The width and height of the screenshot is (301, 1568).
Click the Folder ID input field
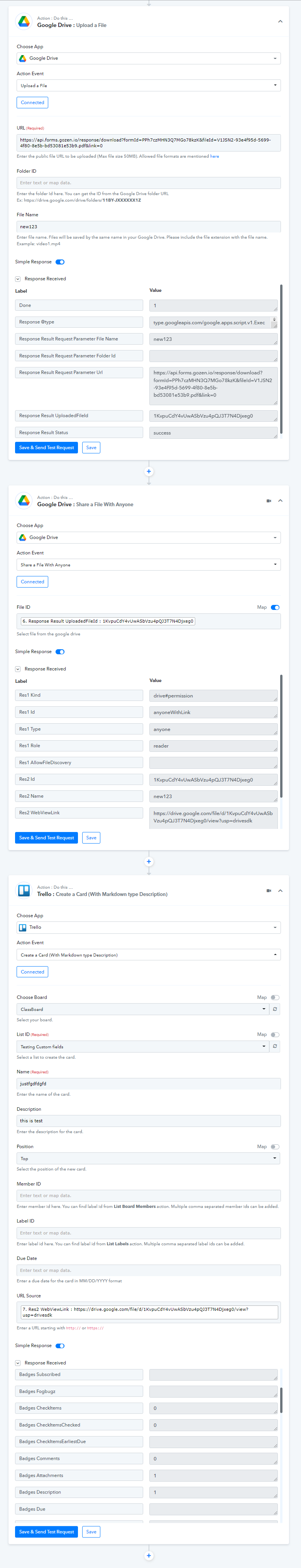click(149, 183)
